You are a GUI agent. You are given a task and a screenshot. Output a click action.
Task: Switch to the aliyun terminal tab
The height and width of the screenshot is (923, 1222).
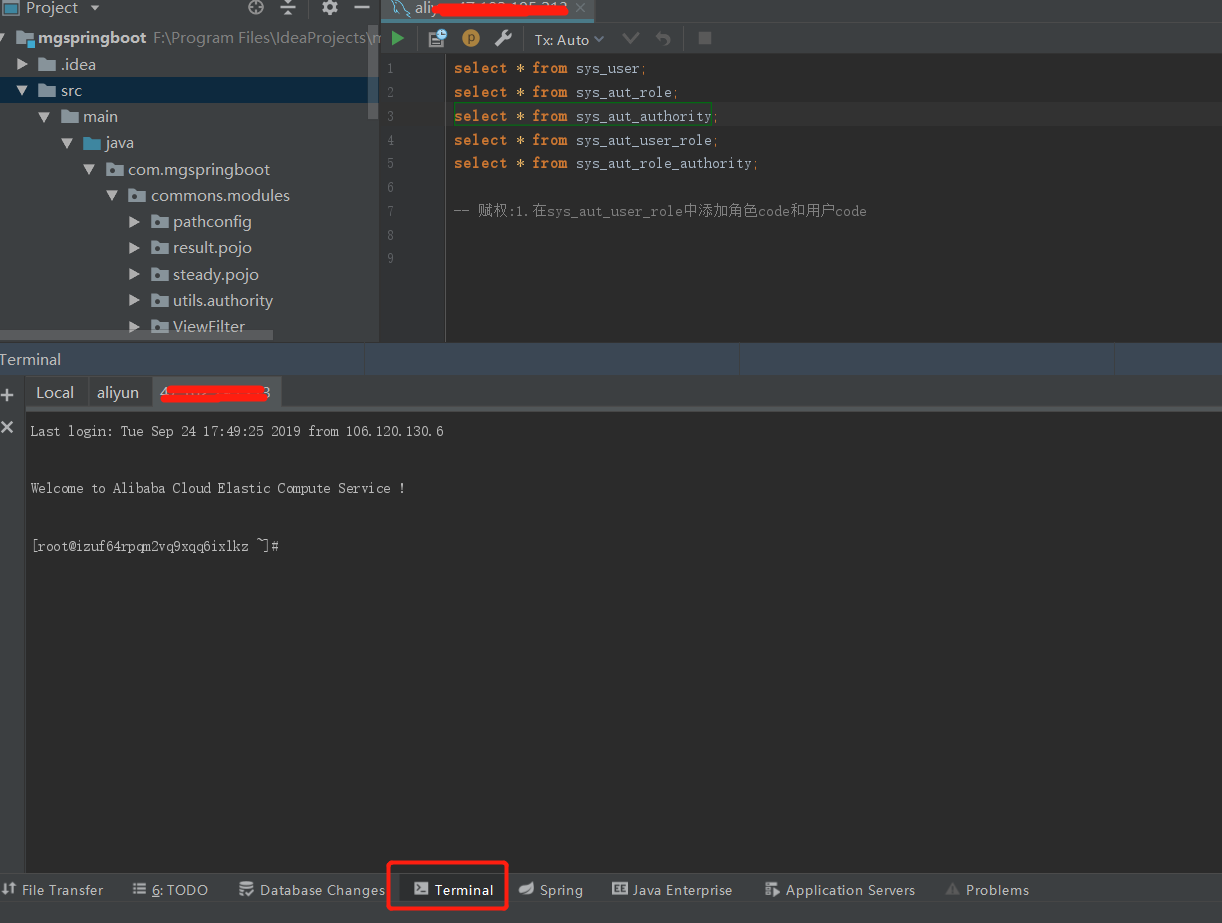(x=119, y=392)
